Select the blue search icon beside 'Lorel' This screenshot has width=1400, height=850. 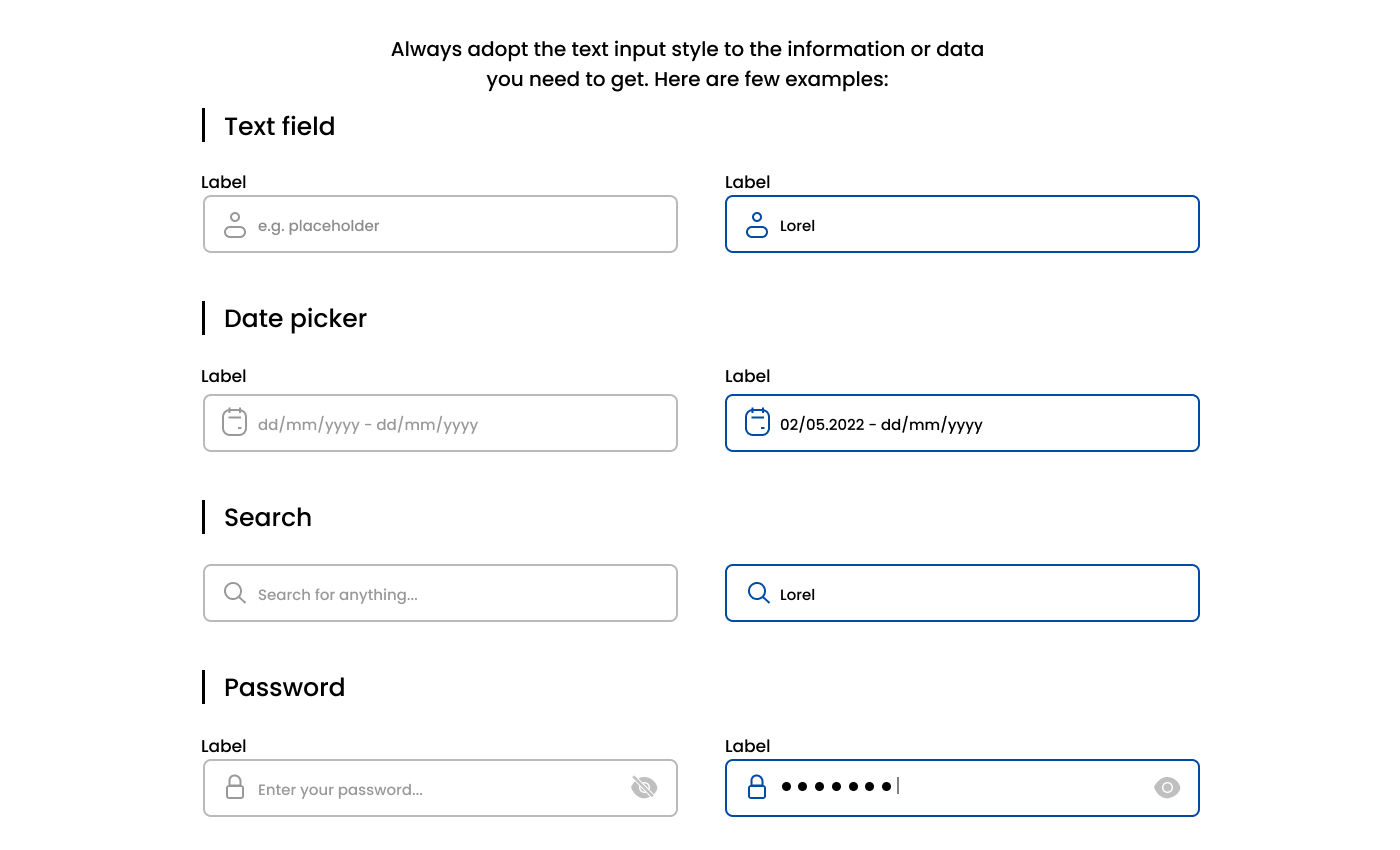point(757,593)
